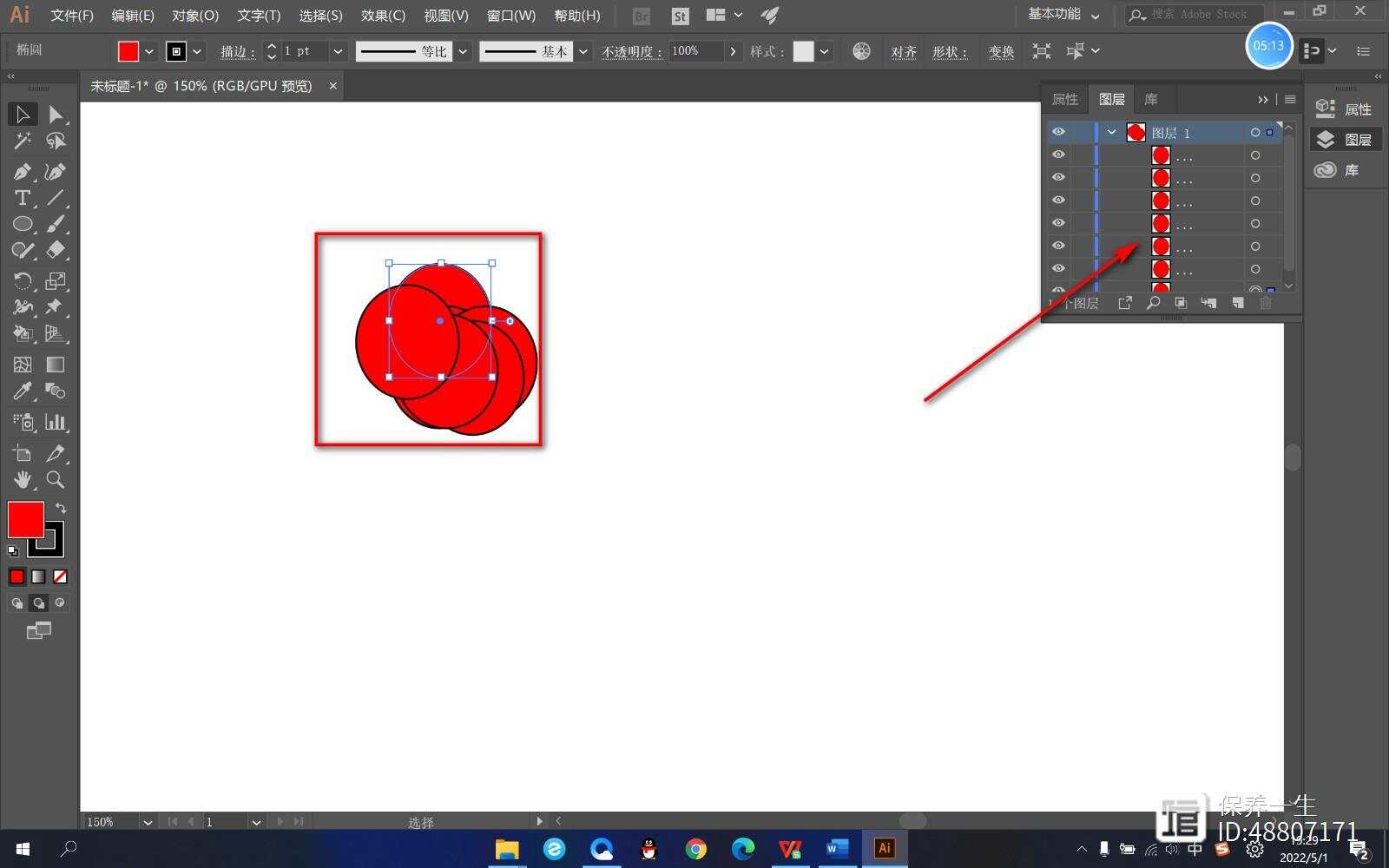Select the Ellipse tool

(23, 224)
